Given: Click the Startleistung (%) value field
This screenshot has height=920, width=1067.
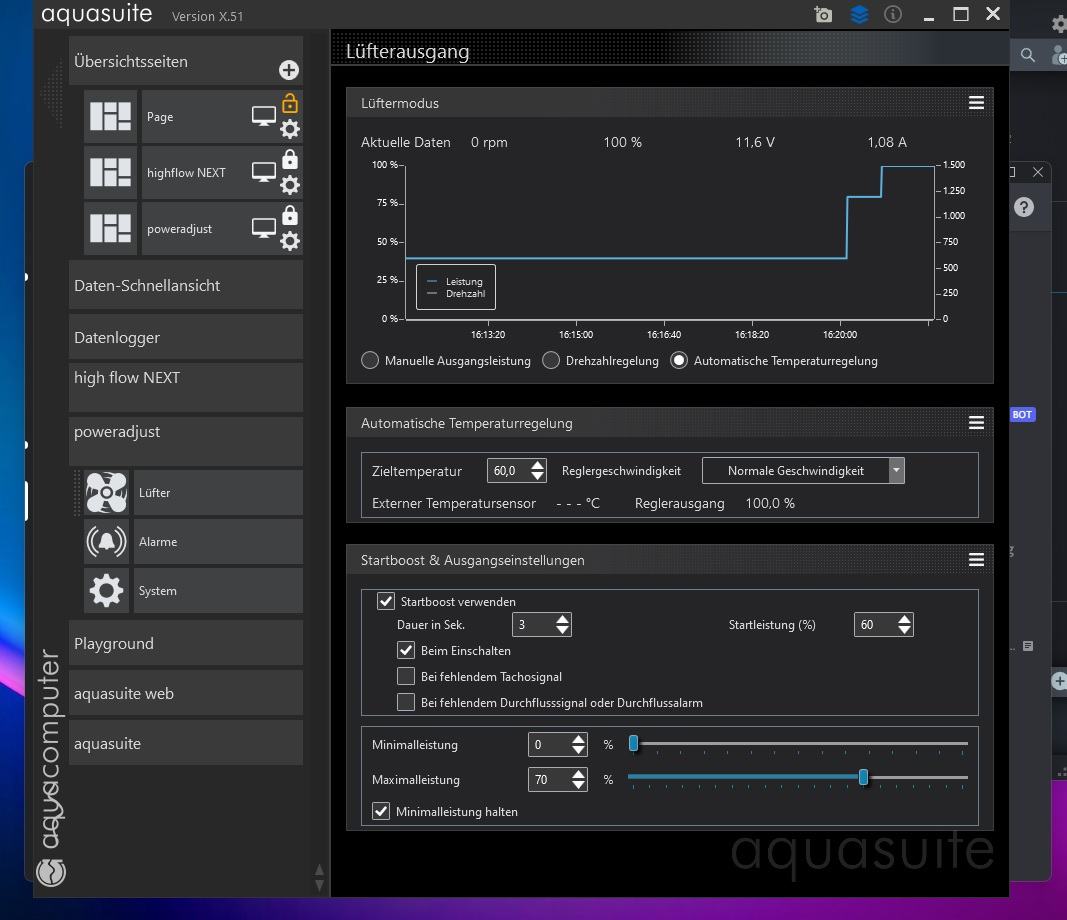Looking at the screenshot, I should [876, 624].
